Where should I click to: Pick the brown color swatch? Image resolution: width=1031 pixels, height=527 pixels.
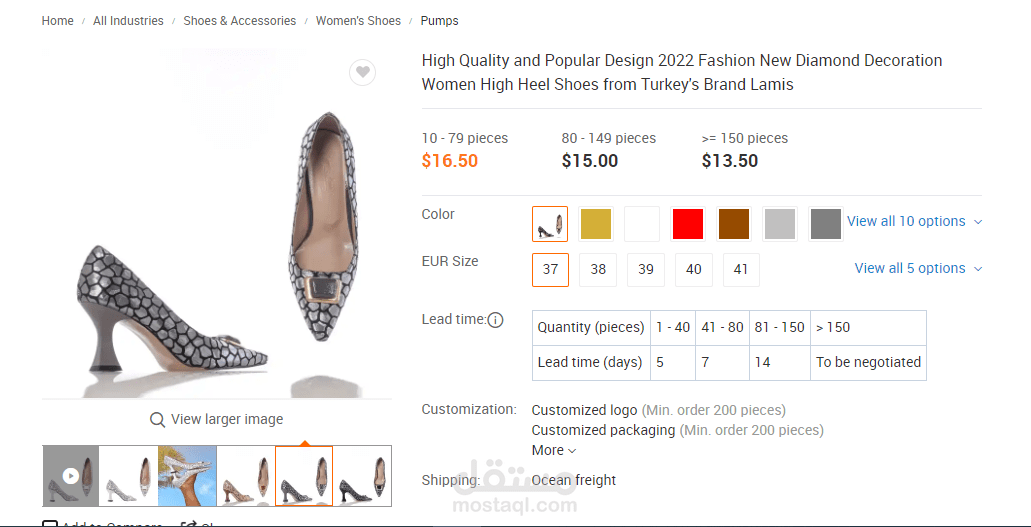[734, 224]
